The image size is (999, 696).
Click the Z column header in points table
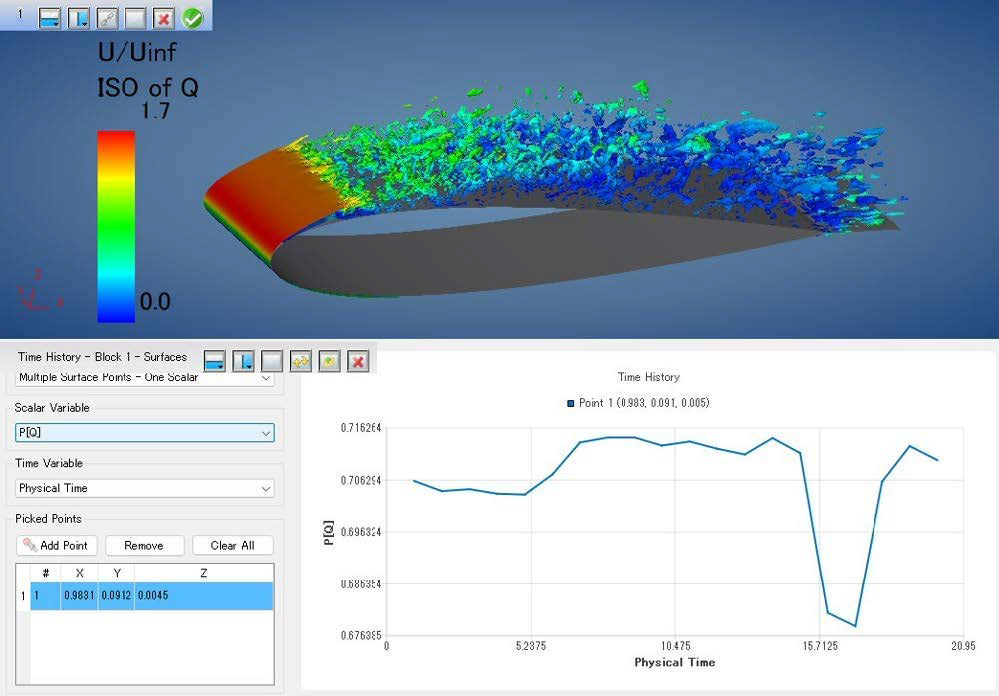point(204,573)
